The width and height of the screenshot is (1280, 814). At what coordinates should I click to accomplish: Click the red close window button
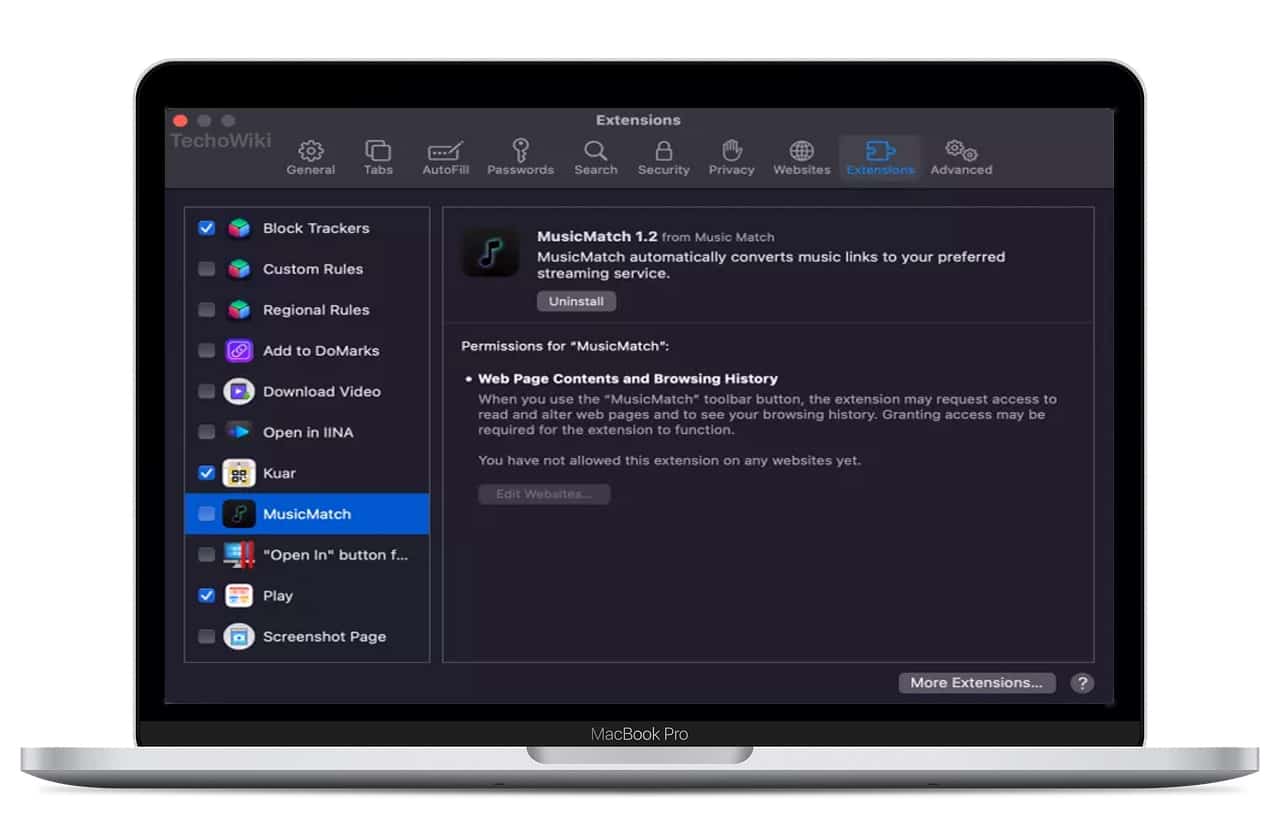pos(181,120)
